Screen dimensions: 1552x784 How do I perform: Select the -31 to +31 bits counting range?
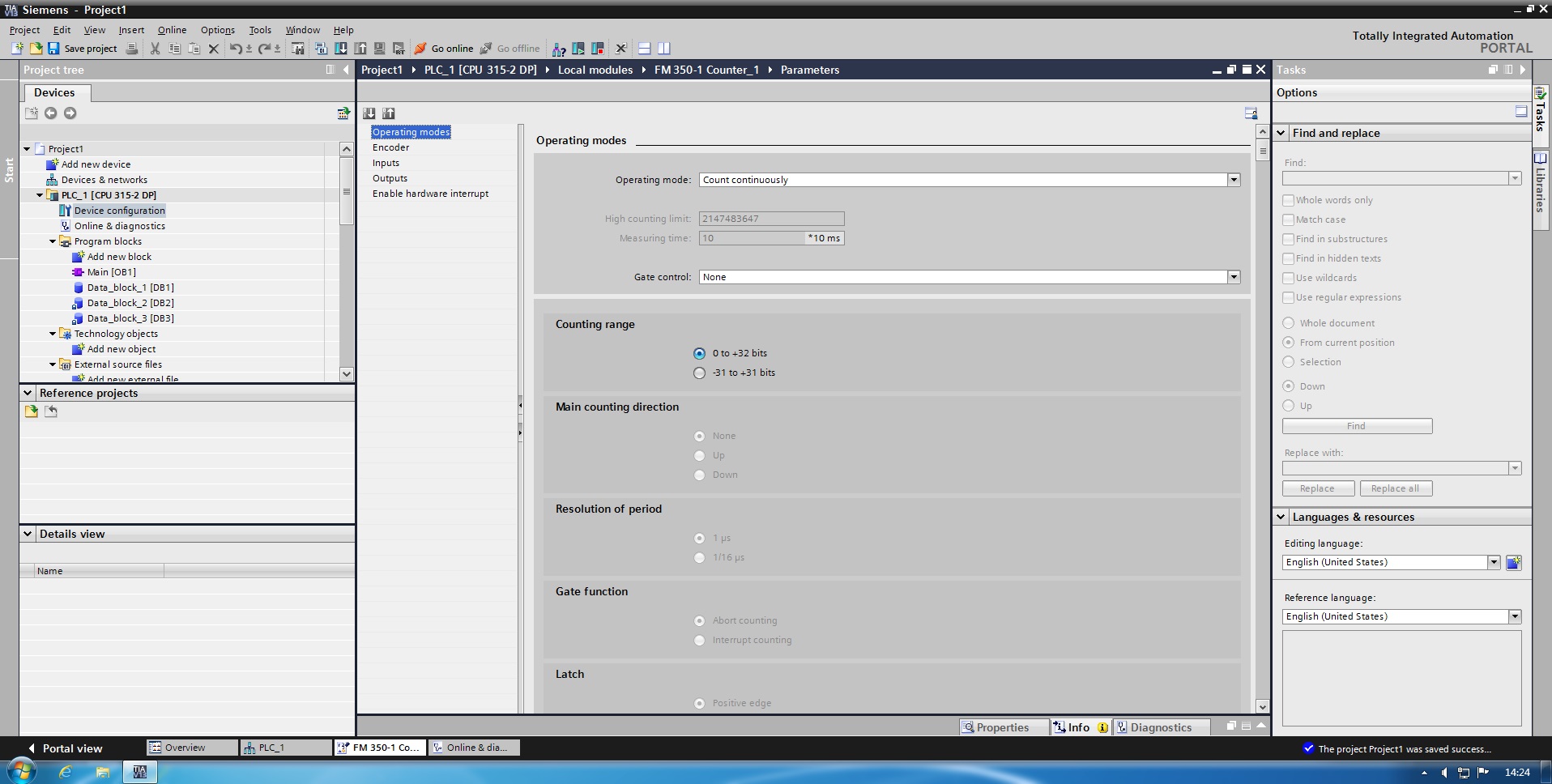[x=700, y=373]
